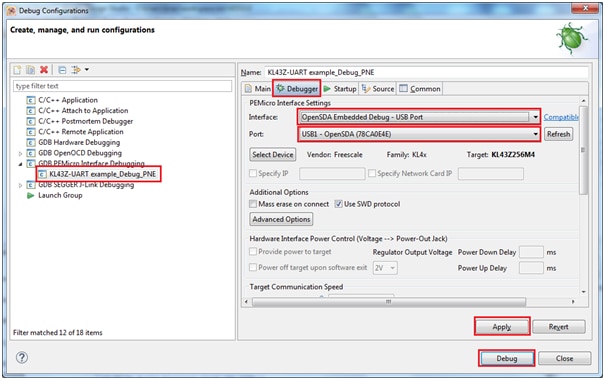Viewport: 605px width, 380px height.
Task: Select GDB OpenOCD Debugging entry
Action: tap(79, 153)
